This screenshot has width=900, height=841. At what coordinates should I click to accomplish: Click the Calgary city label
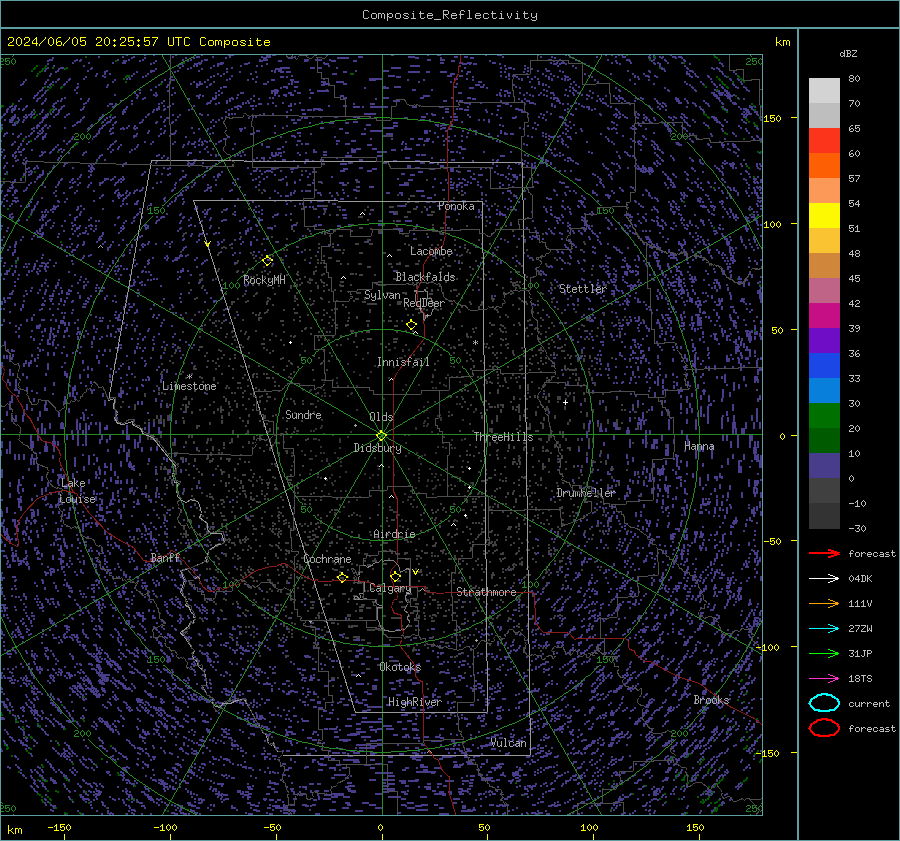click(x=390, y=588)
